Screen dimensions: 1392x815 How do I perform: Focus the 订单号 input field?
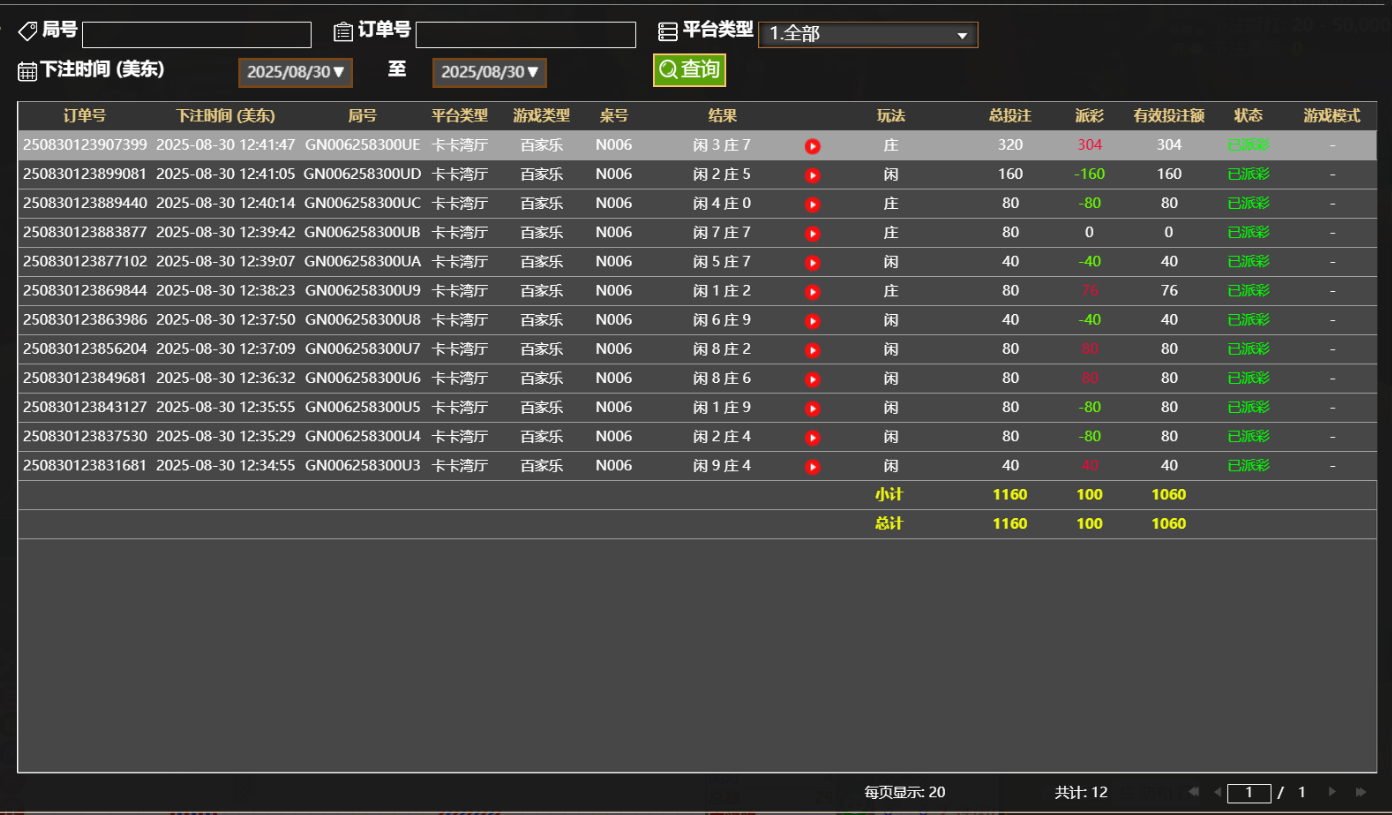pyautogui.click(x=525, y=35)
